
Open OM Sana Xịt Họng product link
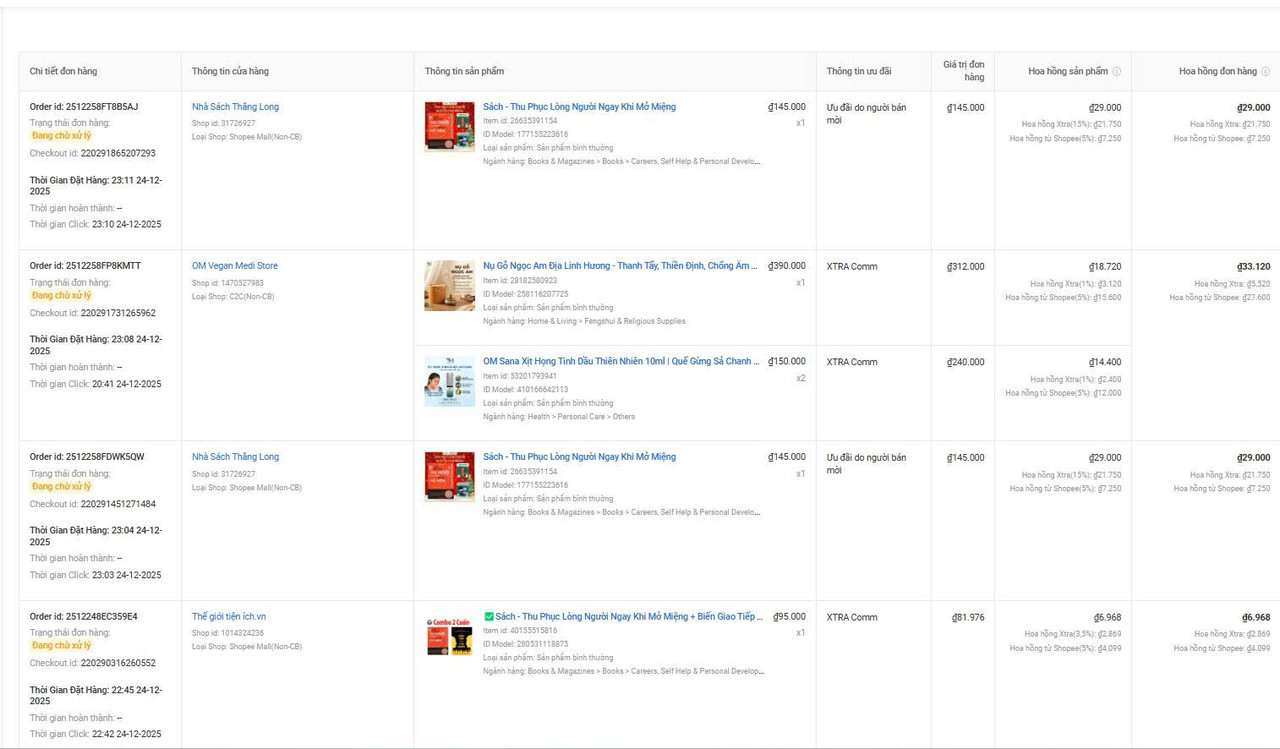click(621, 362)
